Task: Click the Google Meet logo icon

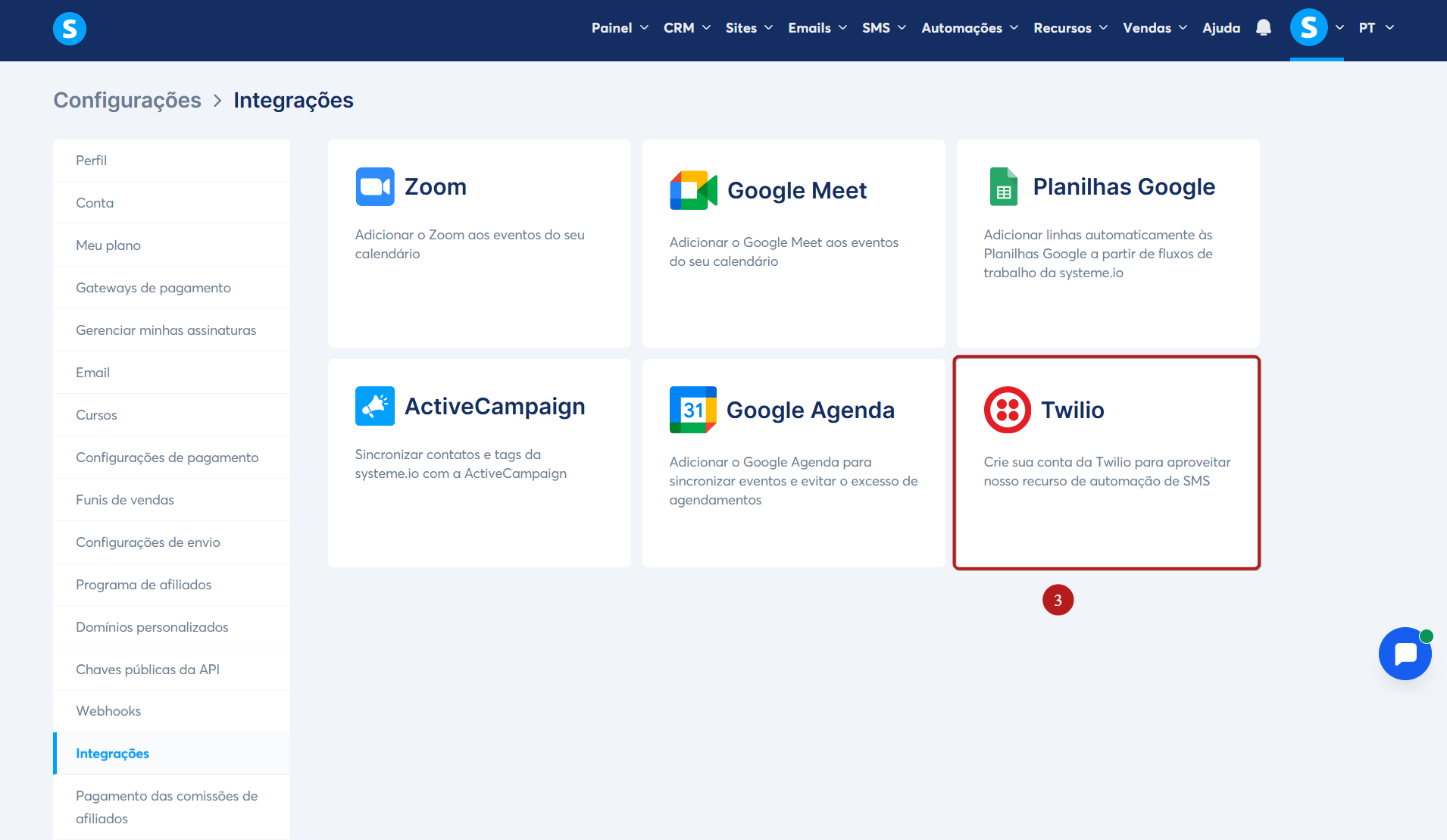Action: click(x=693, y=190)
